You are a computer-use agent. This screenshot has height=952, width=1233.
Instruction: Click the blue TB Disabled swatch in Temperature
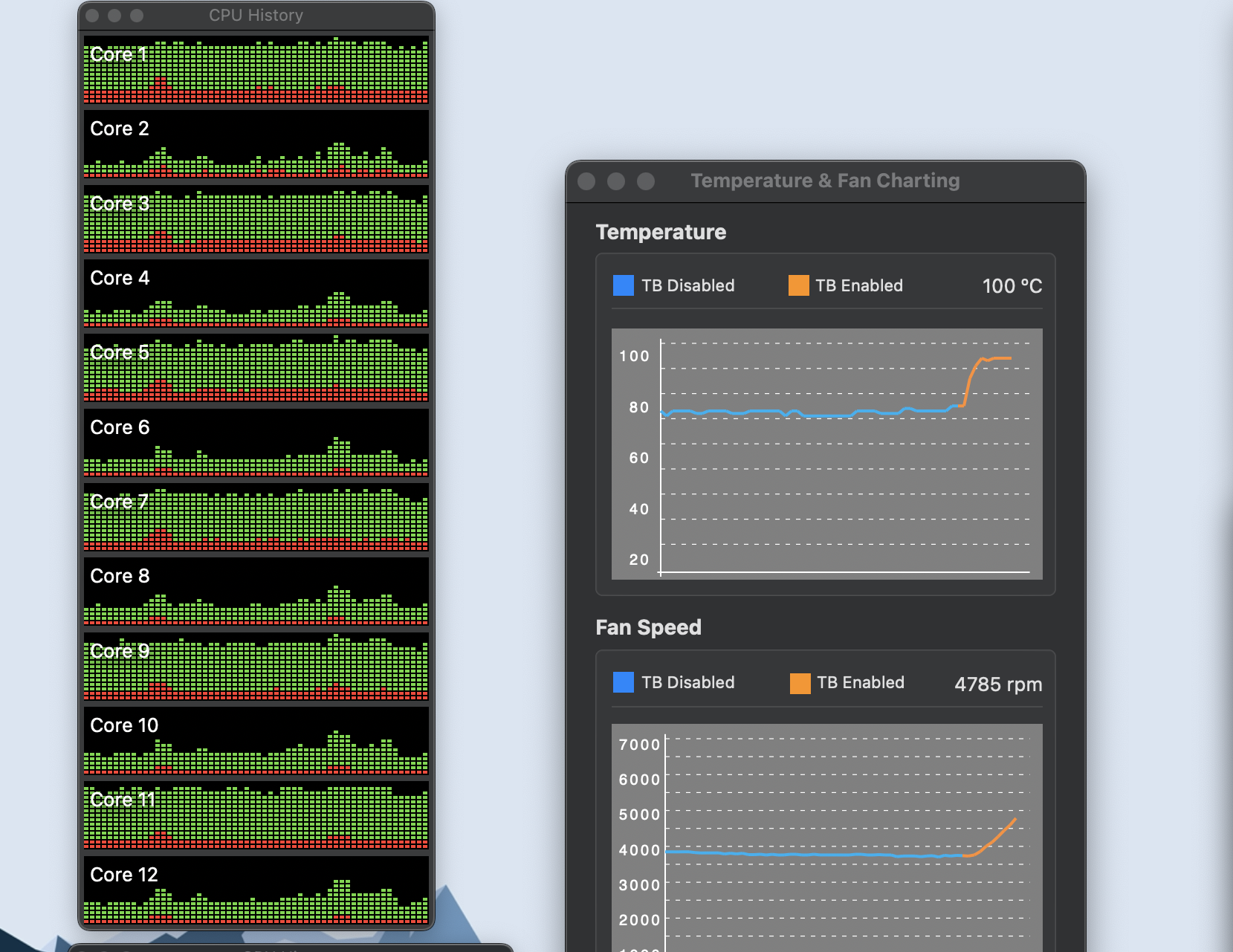pos(623,285)
